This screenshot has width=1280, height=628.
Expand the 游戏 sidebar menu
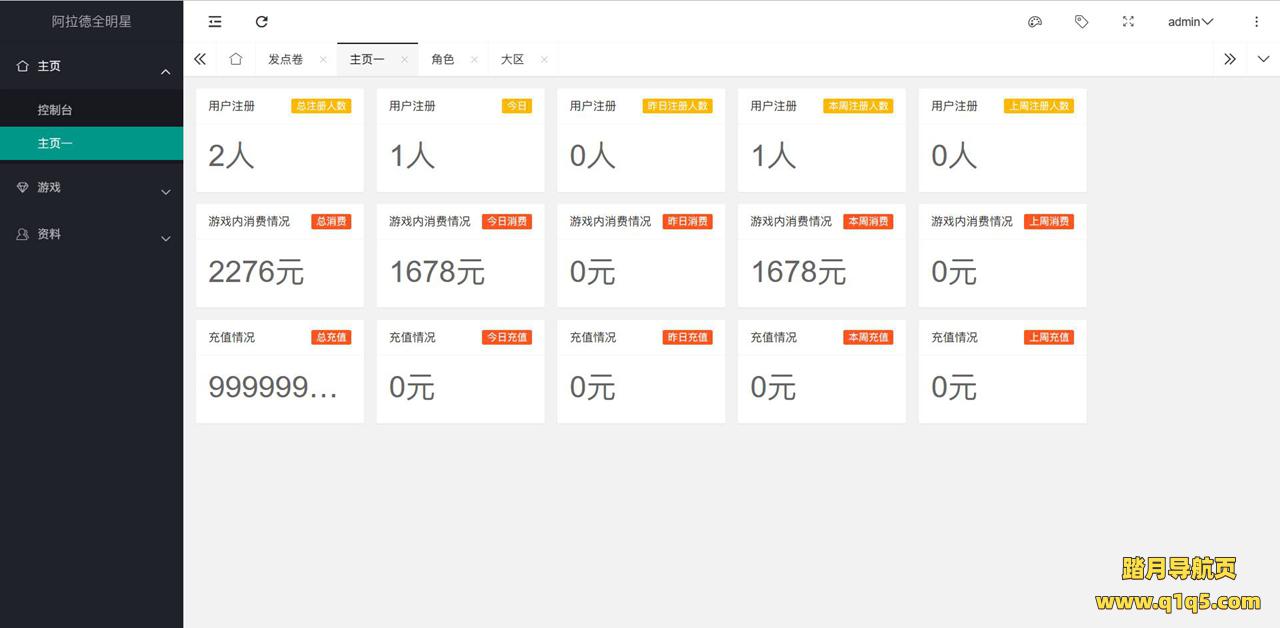(x=91, y=188)
